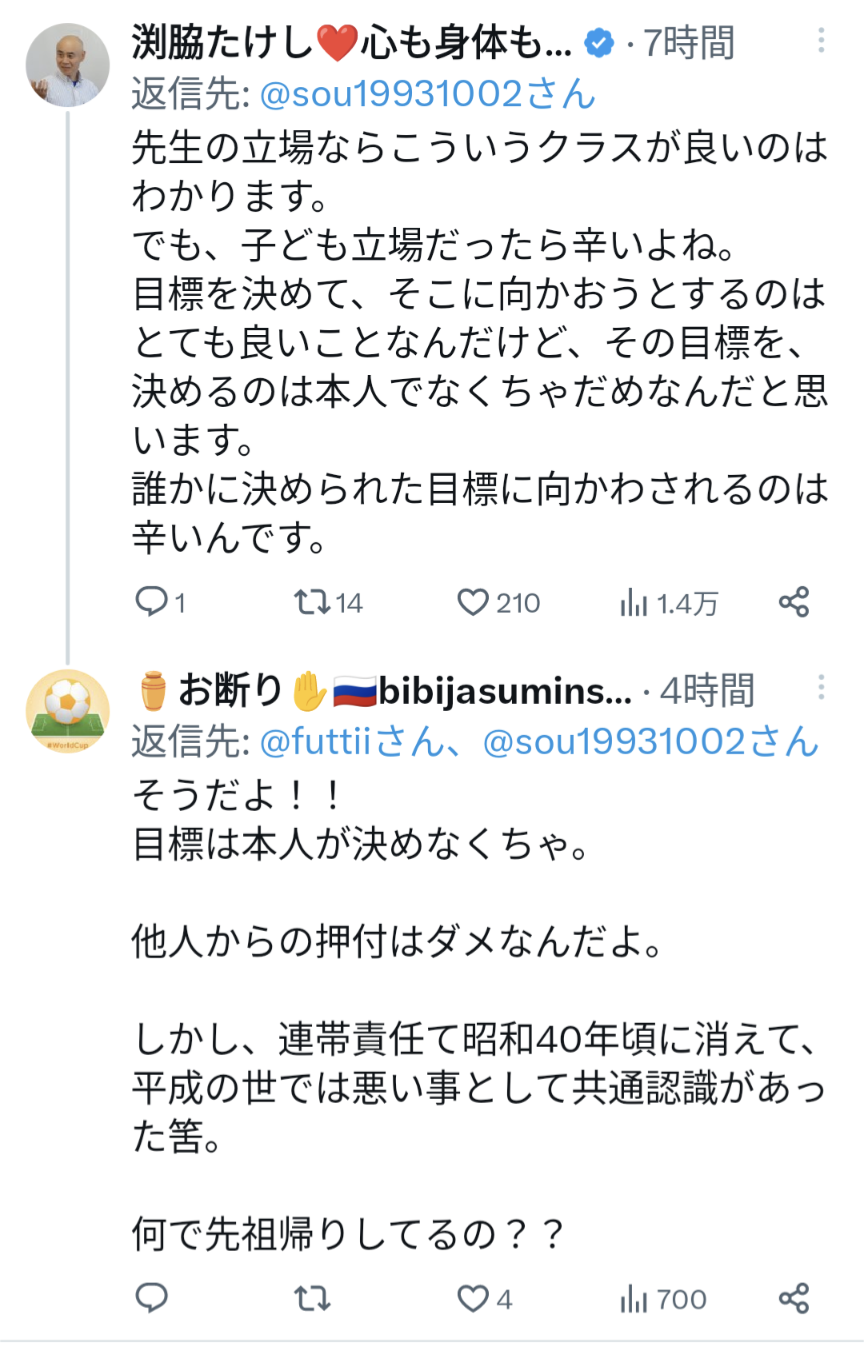The height and width of the screenshot is (1353, 864).
Task: Reply to 渕脇たけし's tweet via the comment icon
Action: [151, 602]
